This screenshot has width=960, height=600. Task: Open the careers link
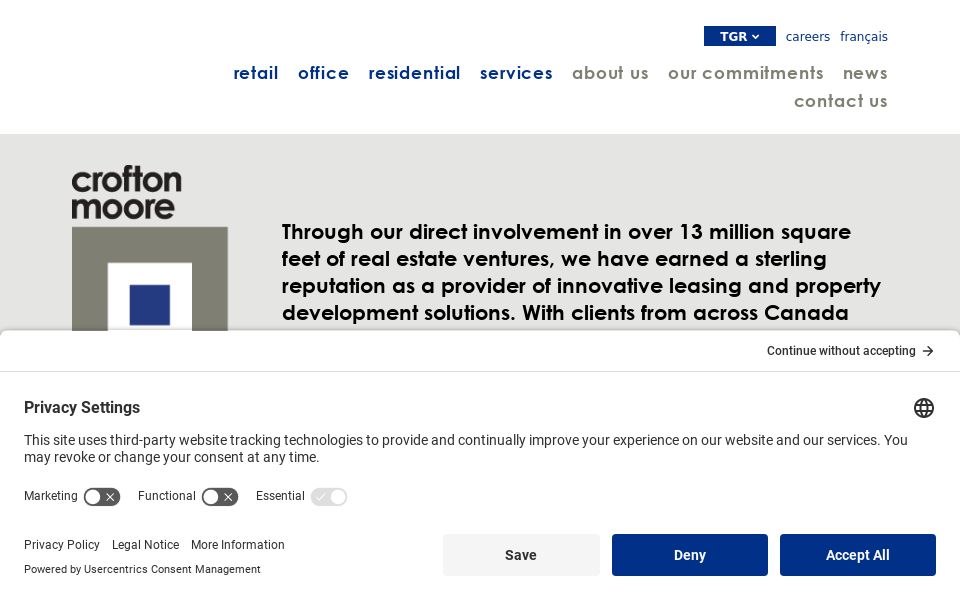point(808,37)
